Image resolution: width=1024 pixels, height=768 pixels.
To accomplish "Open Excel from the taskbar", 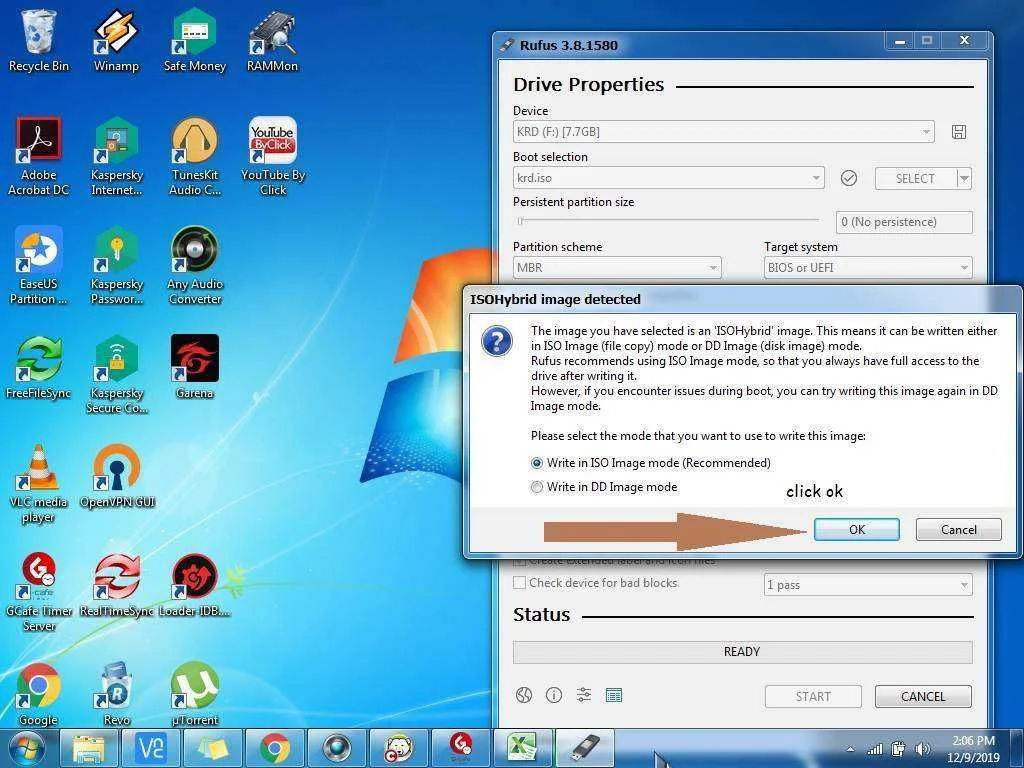I will click(522, 748).
